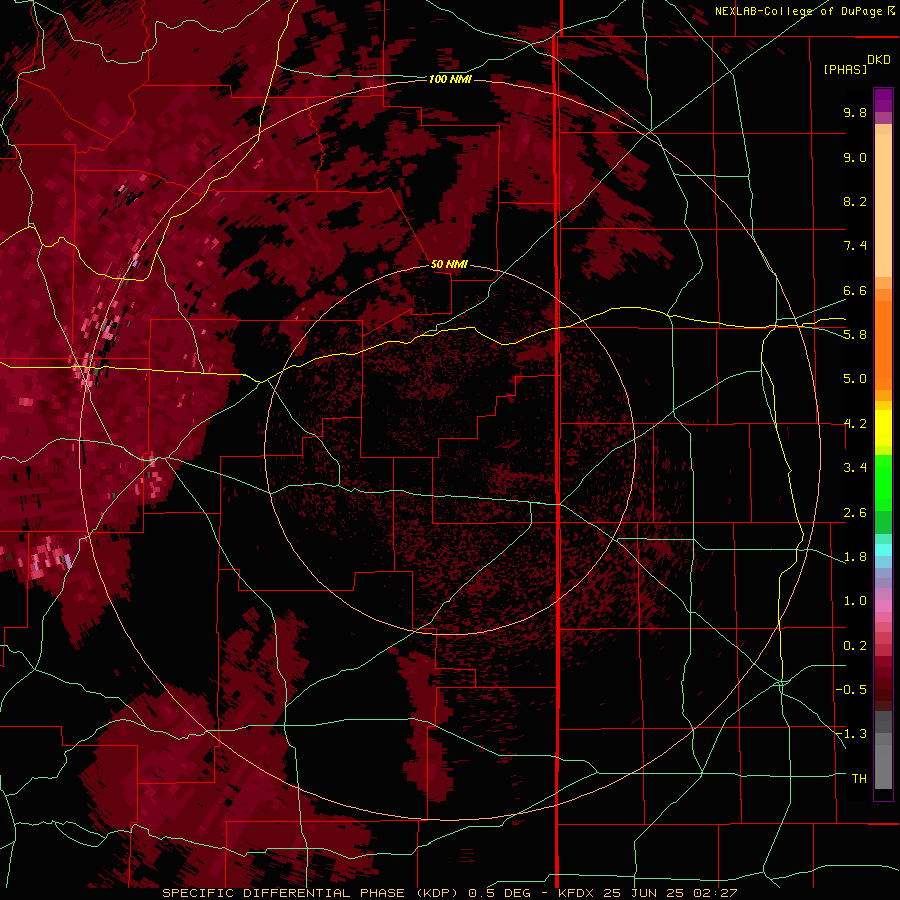Screen dimensions: 900x900
Task: Click the DKD label above color scale
Action: coord(879,60)
